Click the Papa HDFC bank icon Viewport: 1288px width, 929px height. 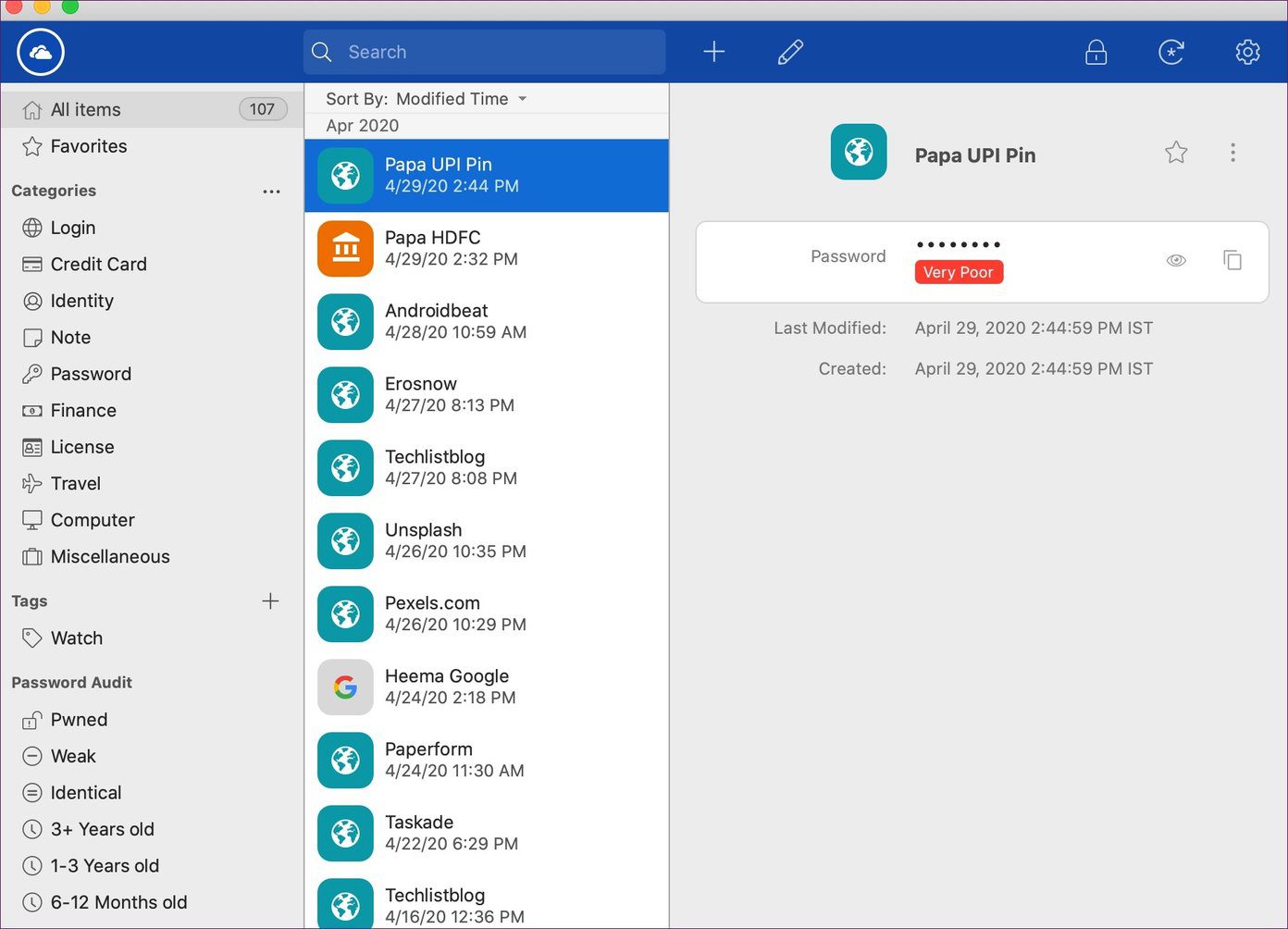(x=345, y=249)
